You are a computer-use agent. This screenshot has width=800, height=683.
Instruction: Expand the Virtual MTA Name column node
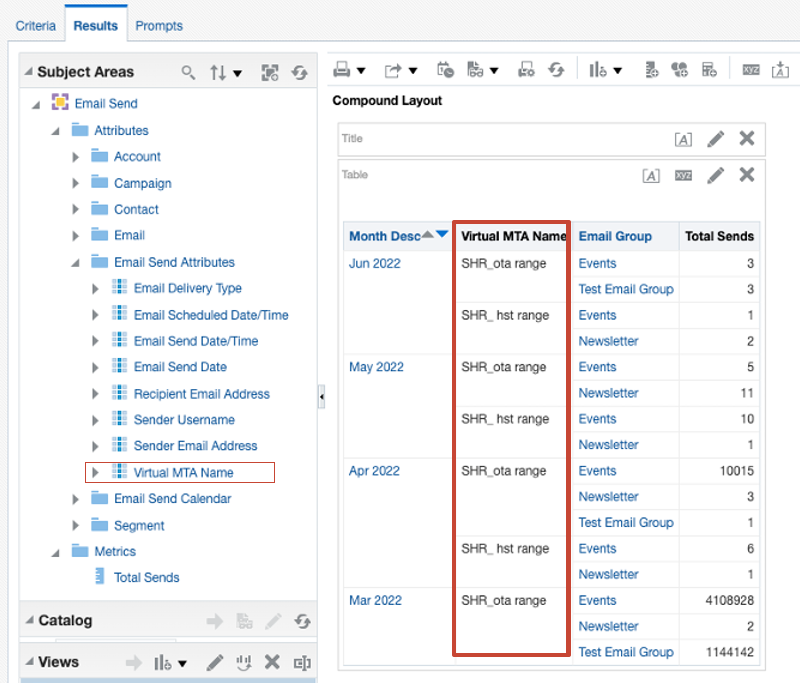click(96, 472)
